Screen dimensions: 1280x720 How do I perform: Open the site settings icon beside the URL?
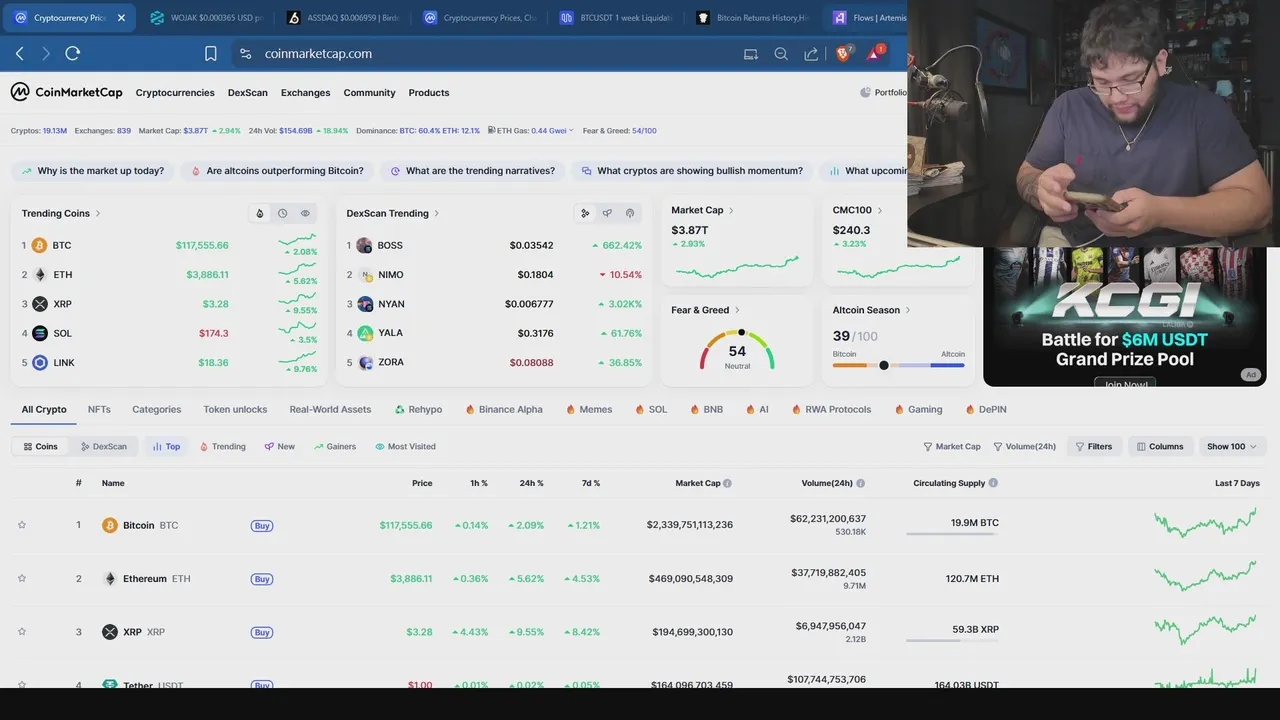click(x=245, y=54)
